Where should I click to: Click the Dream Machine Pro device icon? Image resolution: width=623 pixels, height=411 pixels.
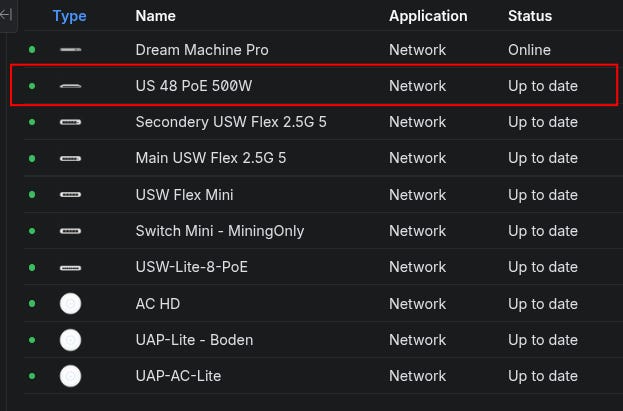70,50
